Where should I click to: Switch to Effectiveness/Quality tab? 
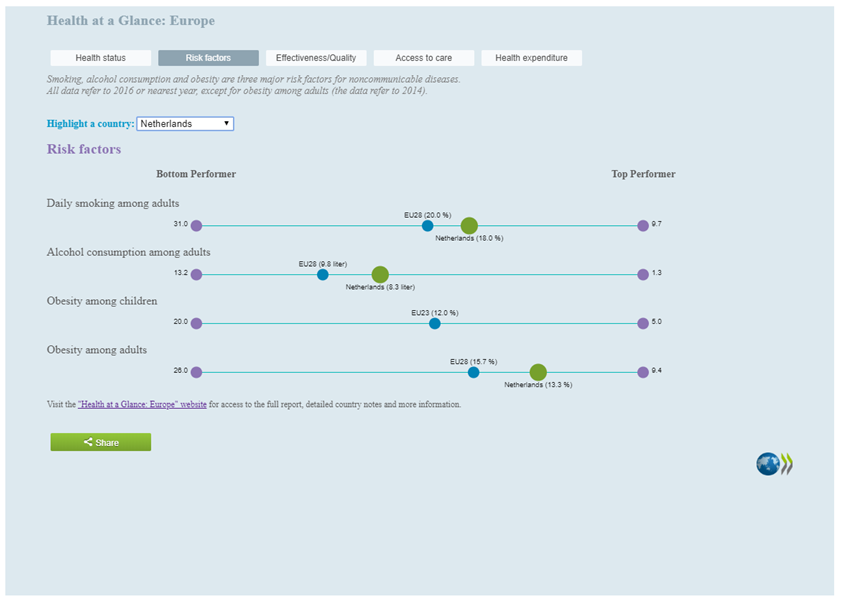316,58
